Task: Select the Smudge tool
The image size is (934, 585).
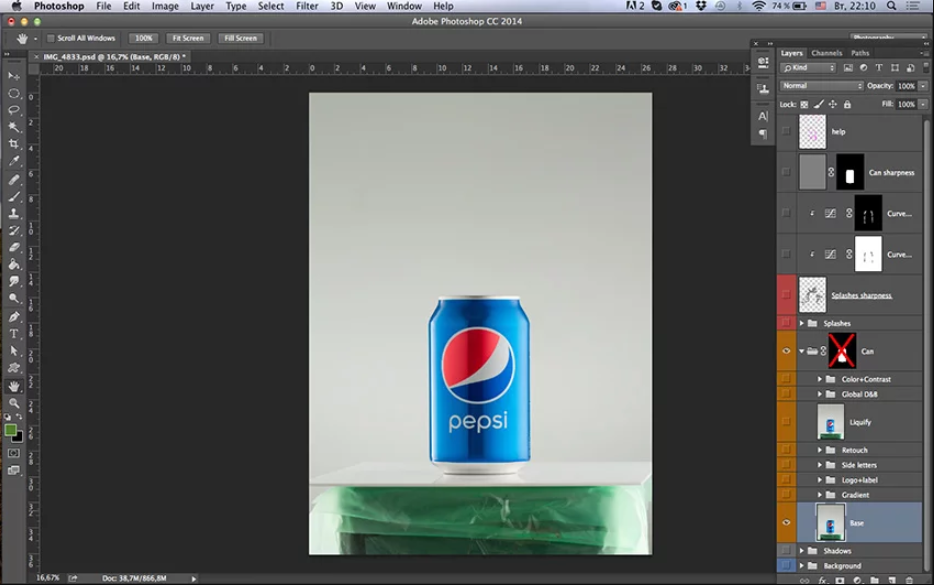Action: pyautogui.click(x=14, y=281)
